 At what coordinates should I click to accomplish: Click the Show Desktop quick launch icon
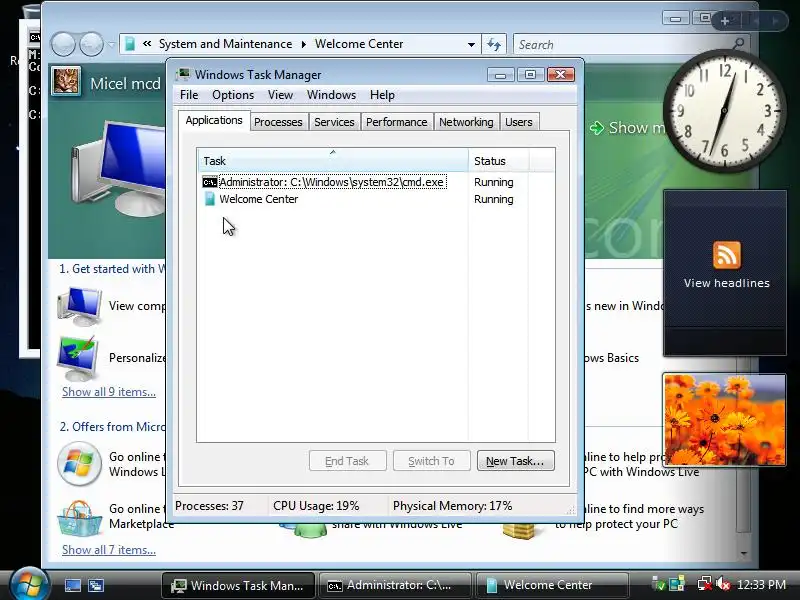(72, 585)
